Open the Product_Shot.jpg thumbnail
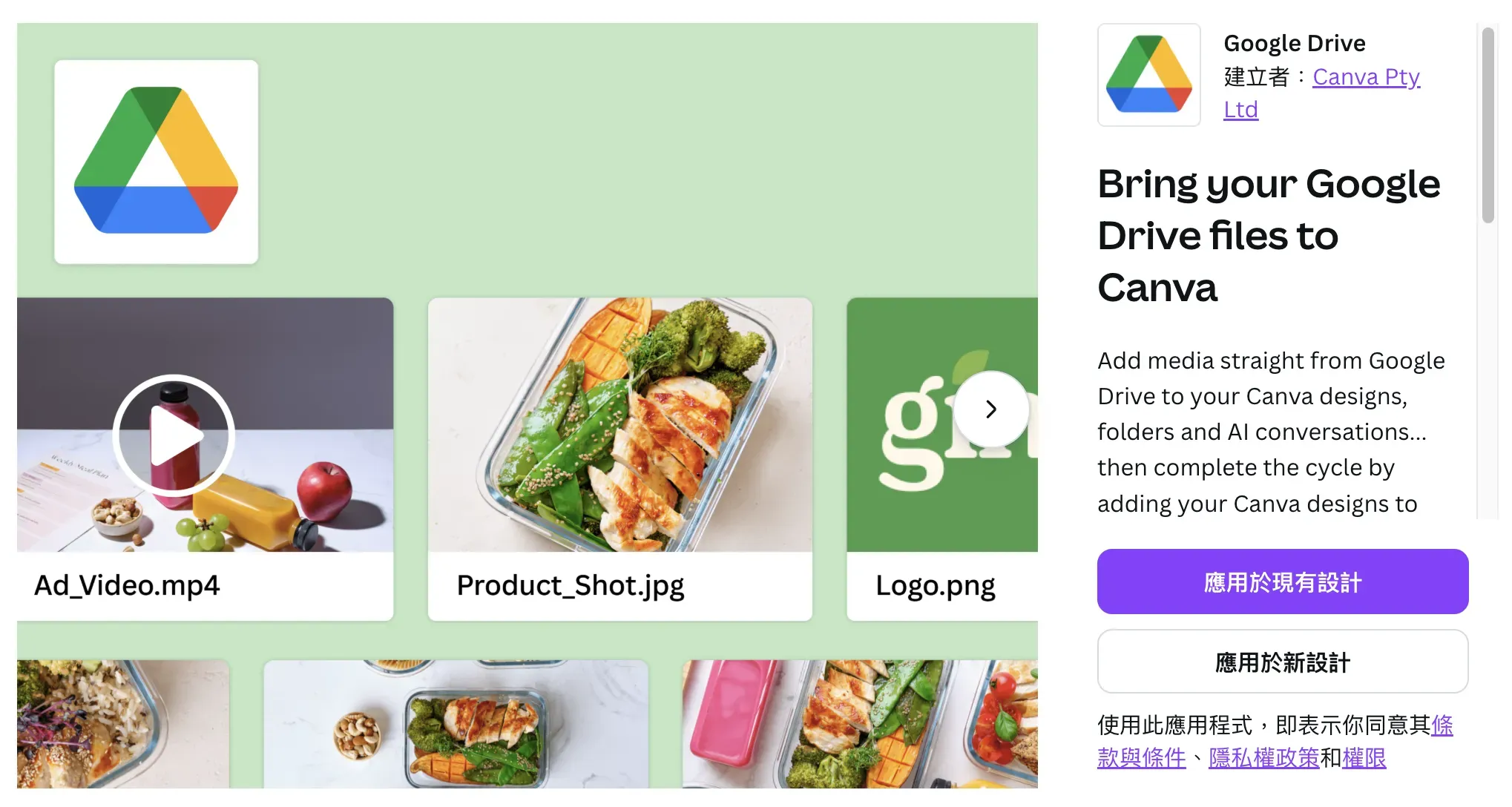Viewport: 1512px width, 807px height. pyautogui.click(x=620, y=425)
